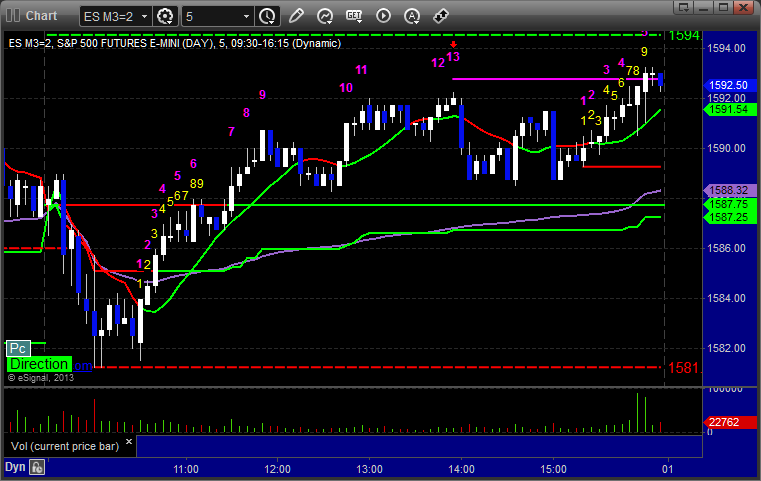Click the 1587.75 green price tag

pyautogui.click(x=729, y=204)
